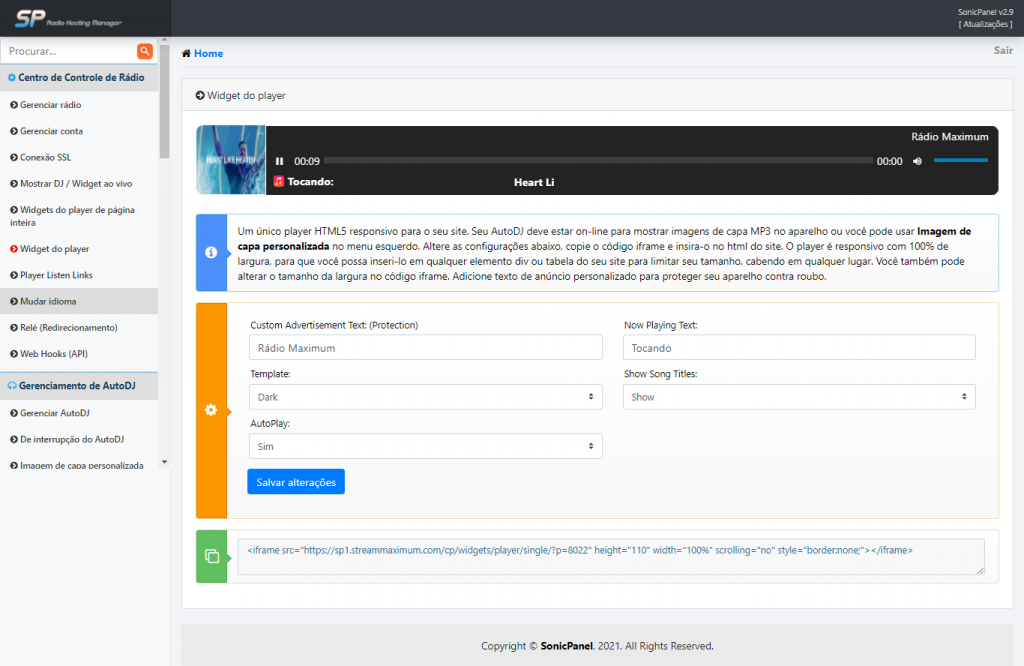Go to the Home breadcrumb link
Viewport: 1024px width, 666px height.
[208, 54]
